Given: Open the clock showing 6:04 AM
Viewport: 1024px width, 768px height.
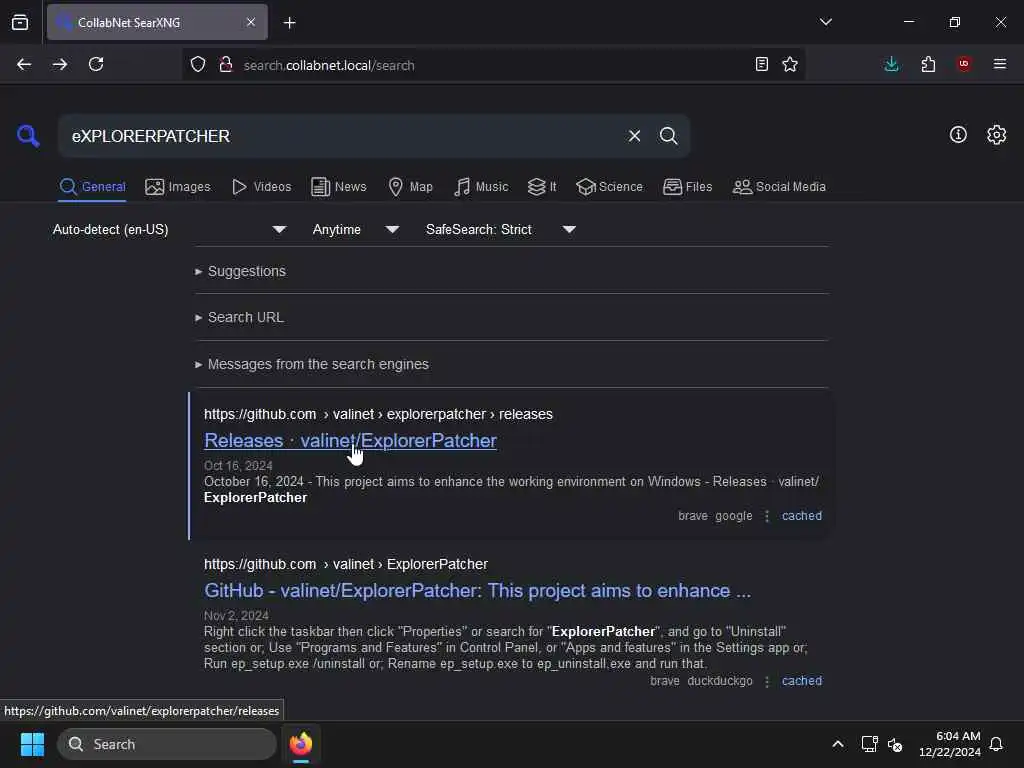Looking at the screenshot, I should click(x=950, y=744).
